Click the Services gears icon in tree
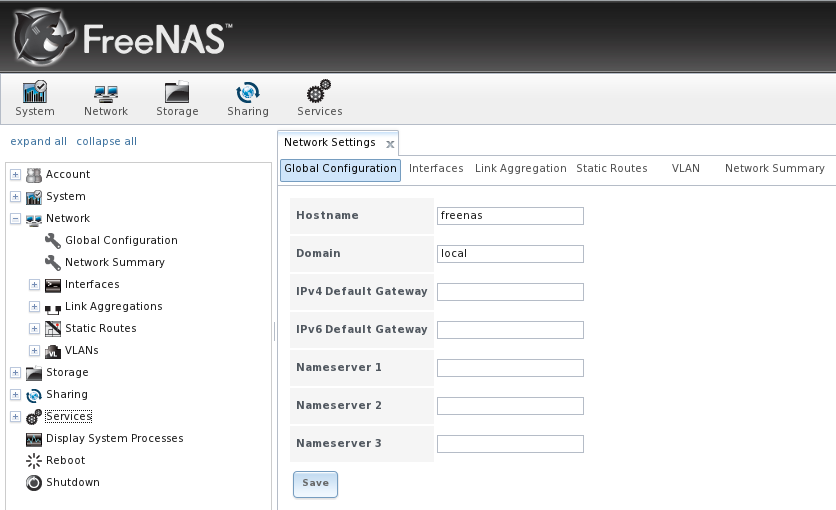 click(x=34, y=417)
